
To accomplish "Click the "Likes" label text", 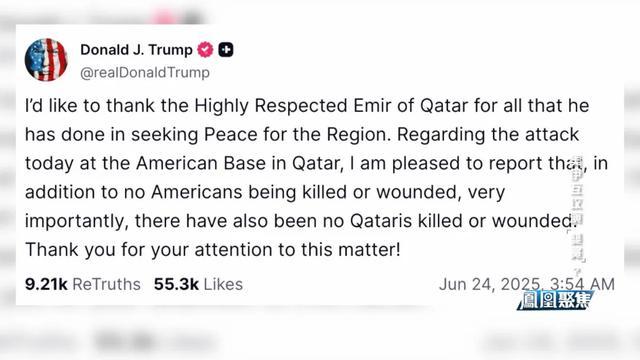I will coord(223,284).
